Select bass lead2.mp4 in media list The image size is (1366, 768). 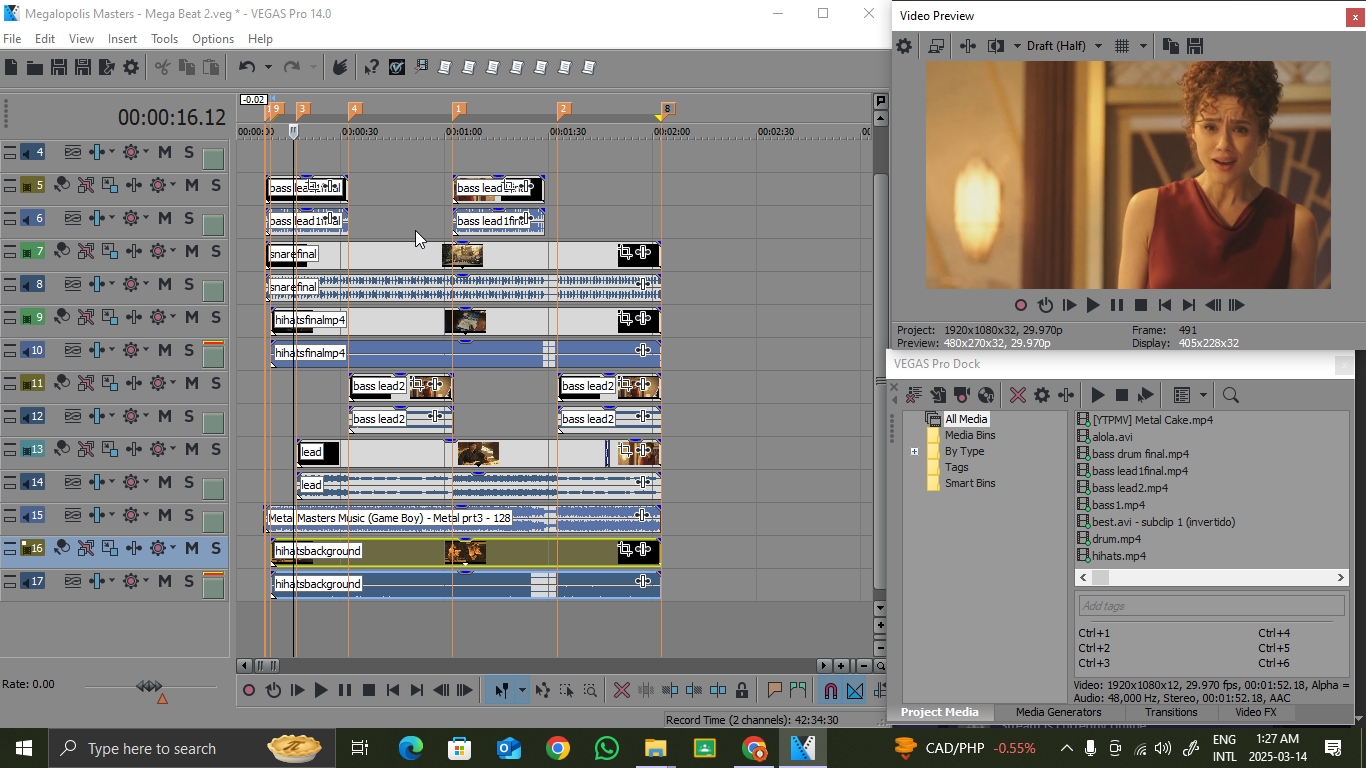1129,488
